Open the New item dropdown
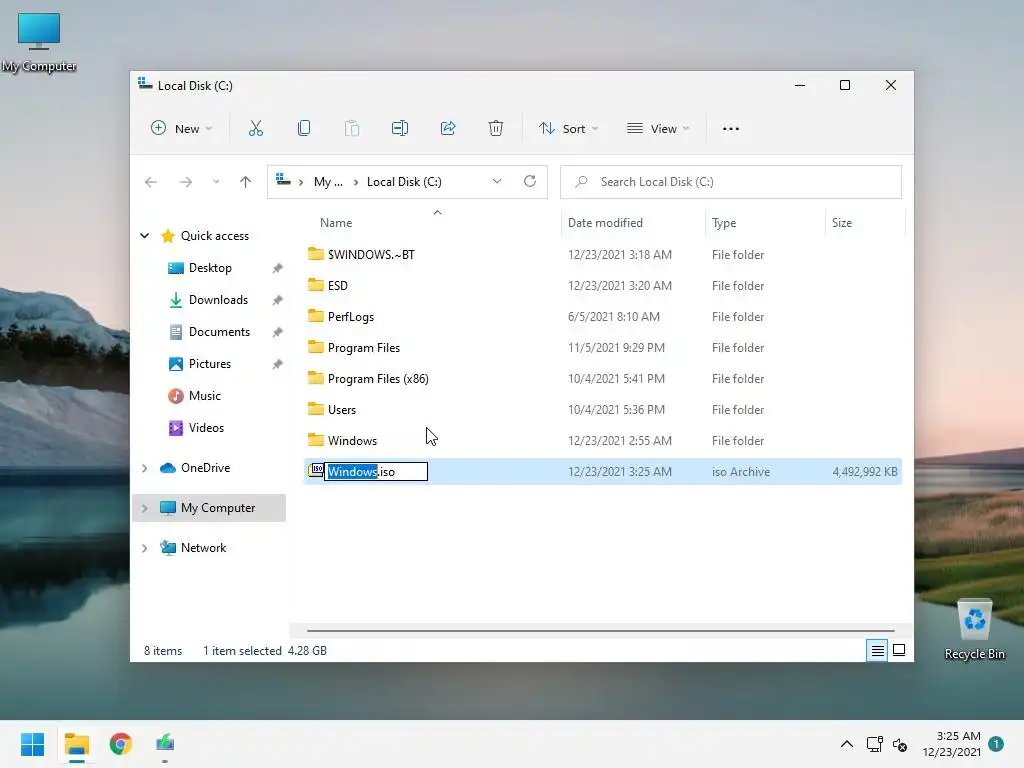The image size is (1024, 768). point(182,129)
